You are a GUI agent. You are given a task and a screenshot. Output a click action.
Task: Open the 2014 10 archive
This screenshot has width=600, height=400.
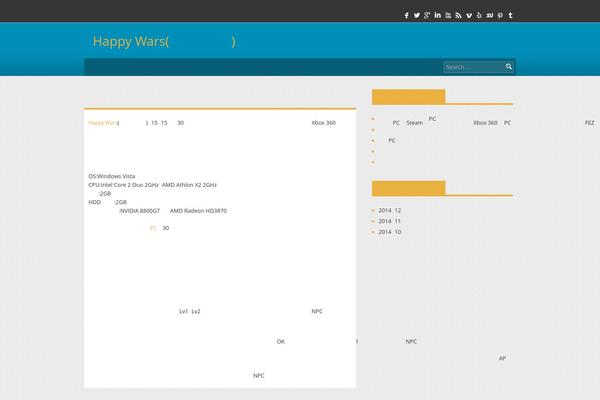390,232
